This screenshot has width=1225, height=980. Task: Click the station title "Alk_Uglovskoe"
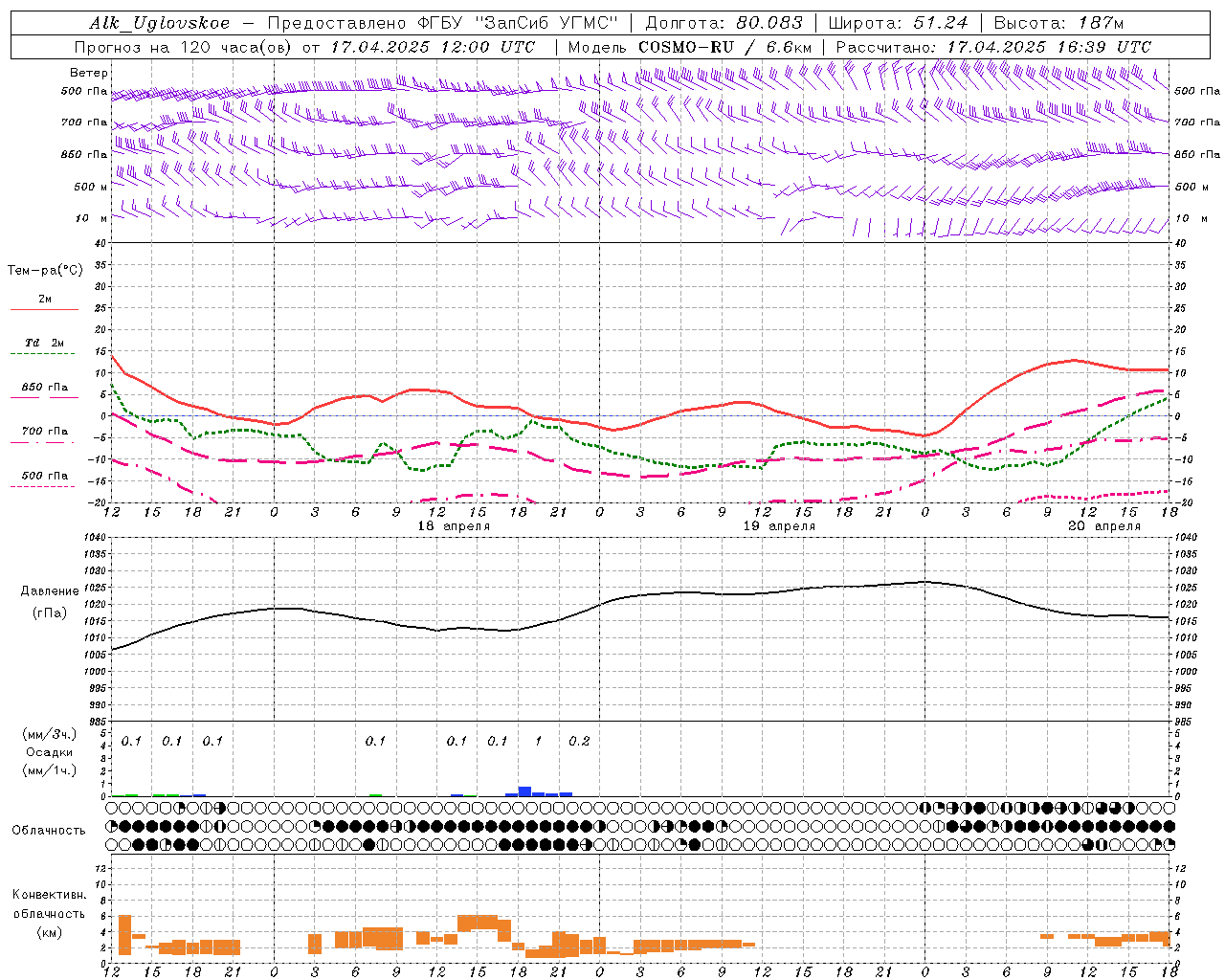point(159,23)
